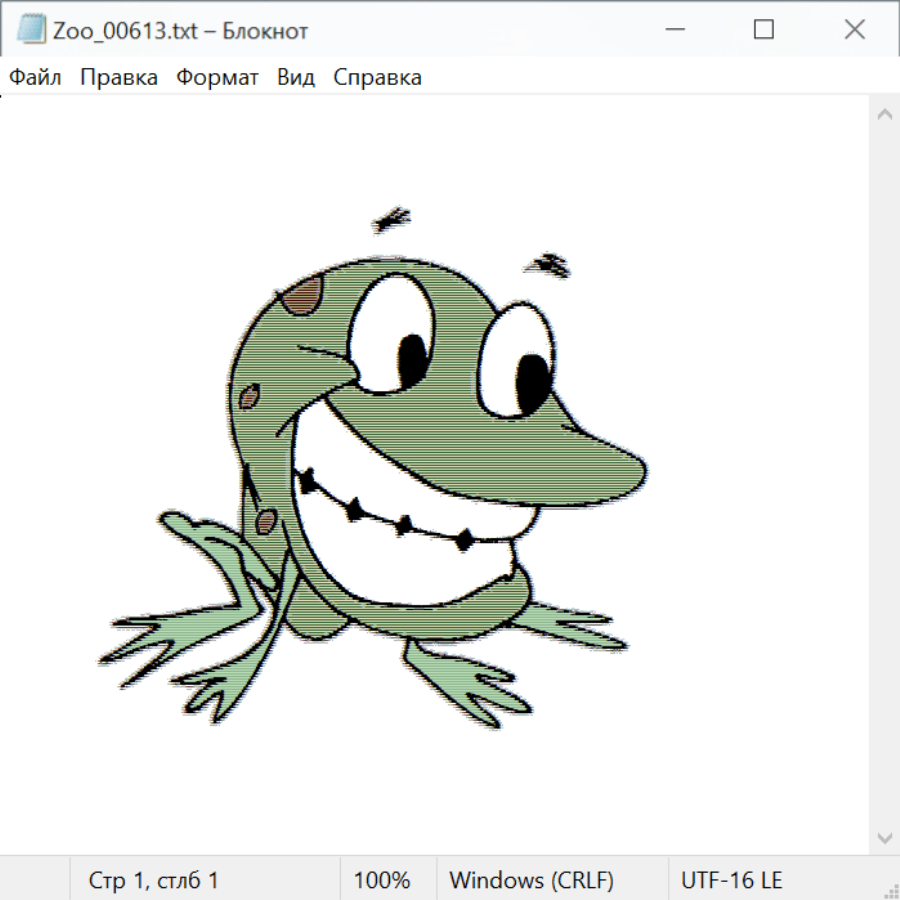Click the UTF-16 LE encoding indicator
Screen dimensions: 900x900
click(x=732, y=880)
